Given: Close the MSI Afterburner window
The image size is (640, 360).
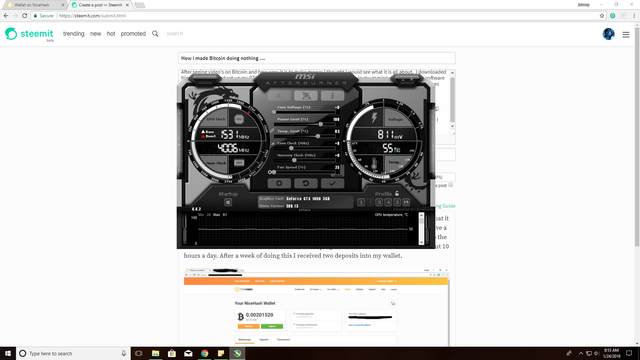Looking at the screenshot, I should (411, 80).
